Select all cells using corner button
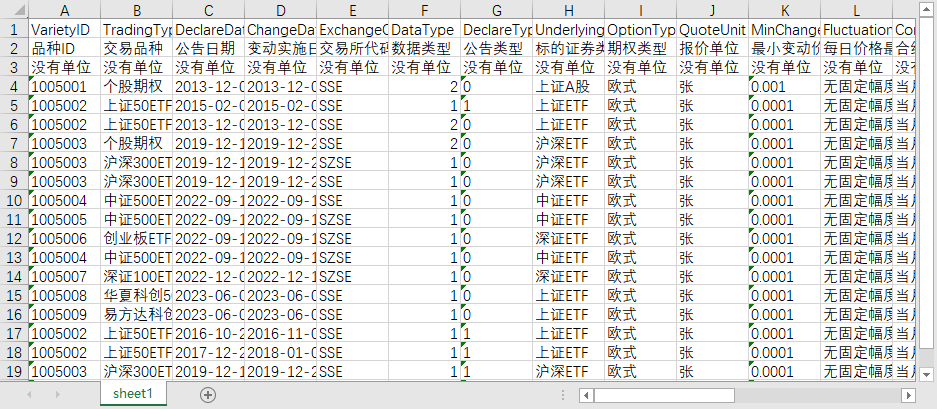937x409 pixels. coord(14,10)
